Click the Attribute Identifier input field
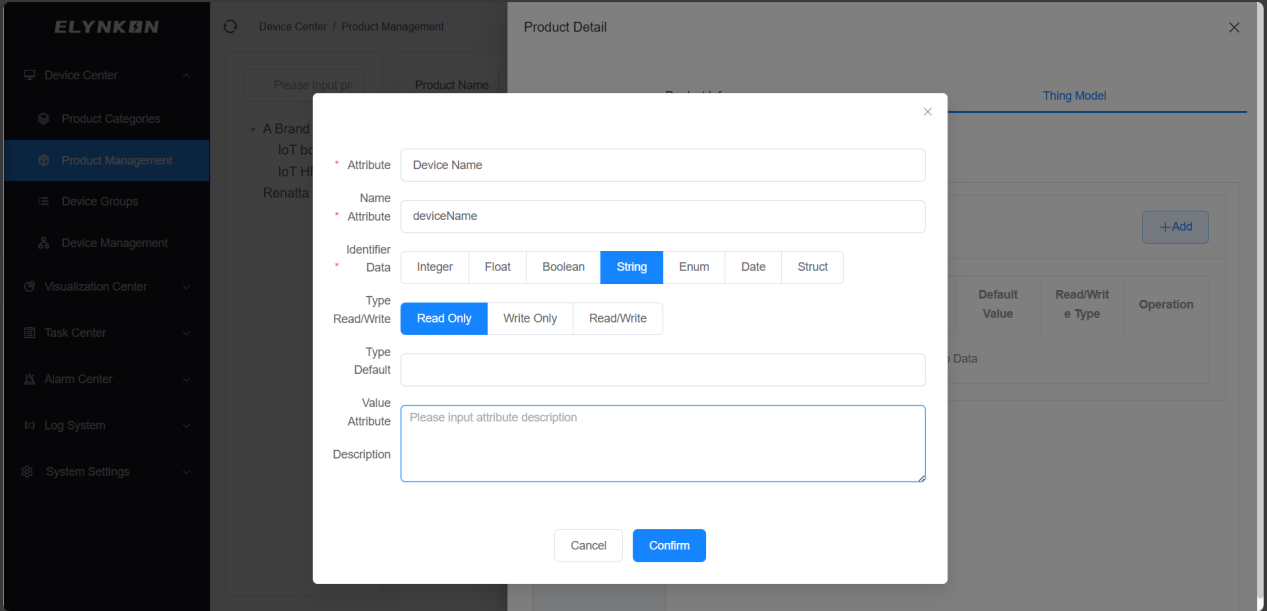Image resolution: width=1267 pixels, height=611 pixels. (x=663, y=216)
